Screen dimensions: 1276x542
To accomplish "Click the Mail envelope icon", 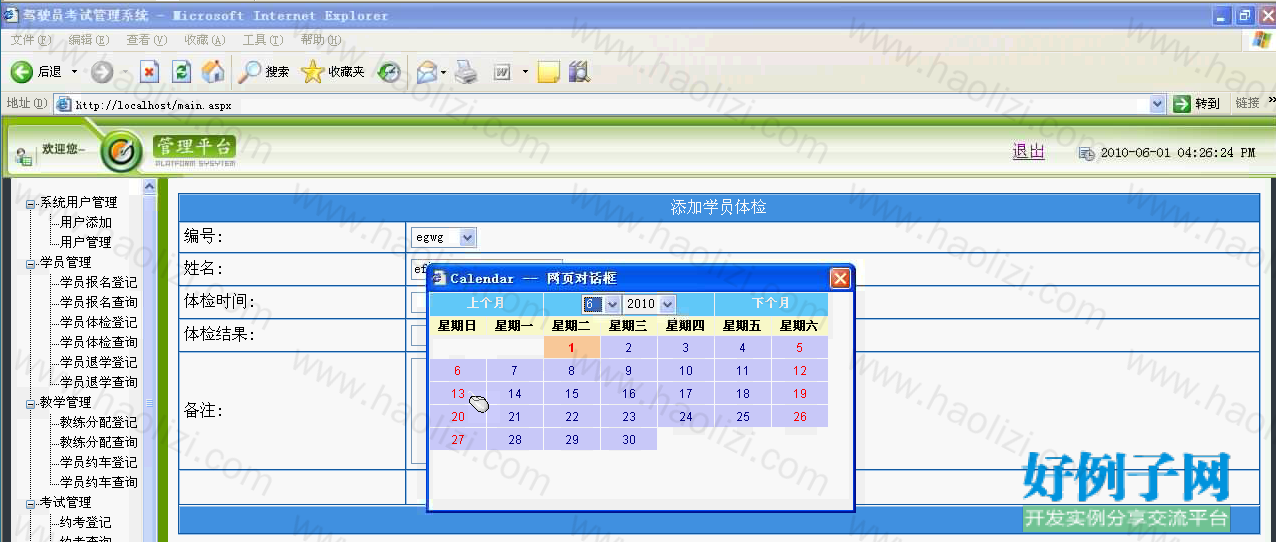I will pos(427,72).
